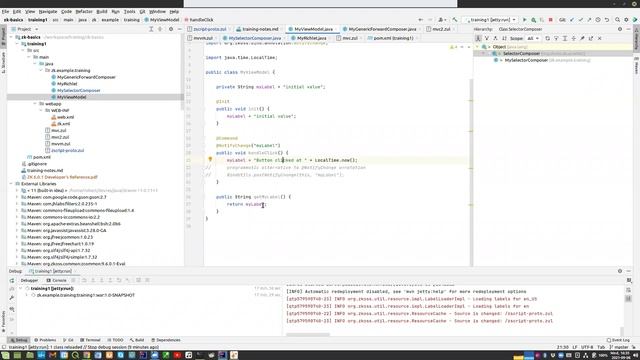Open run configuration dropdown training1

[x=491, y=20]
